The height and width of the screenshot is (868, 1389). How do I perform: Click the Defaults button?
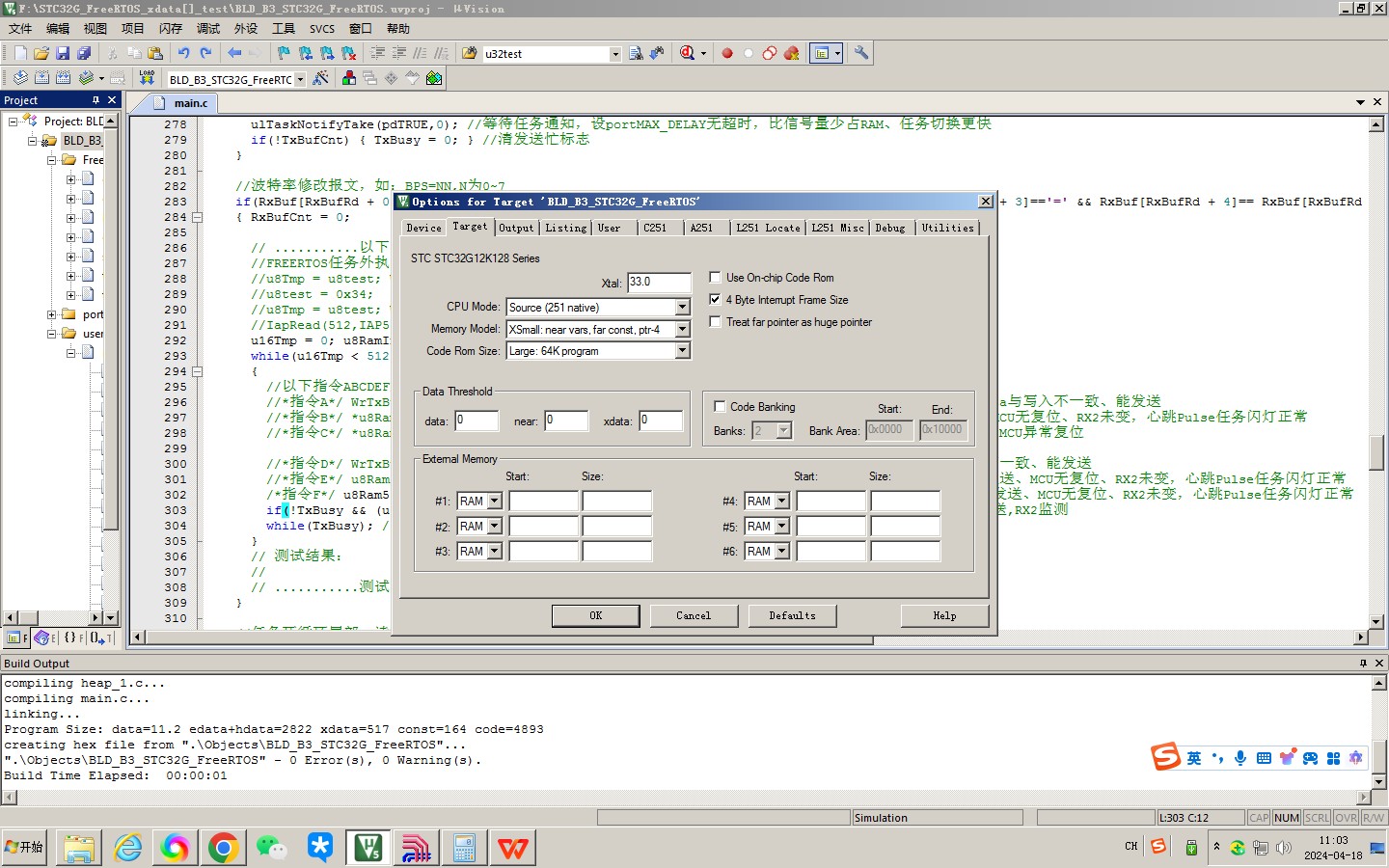tap(792, 615)
